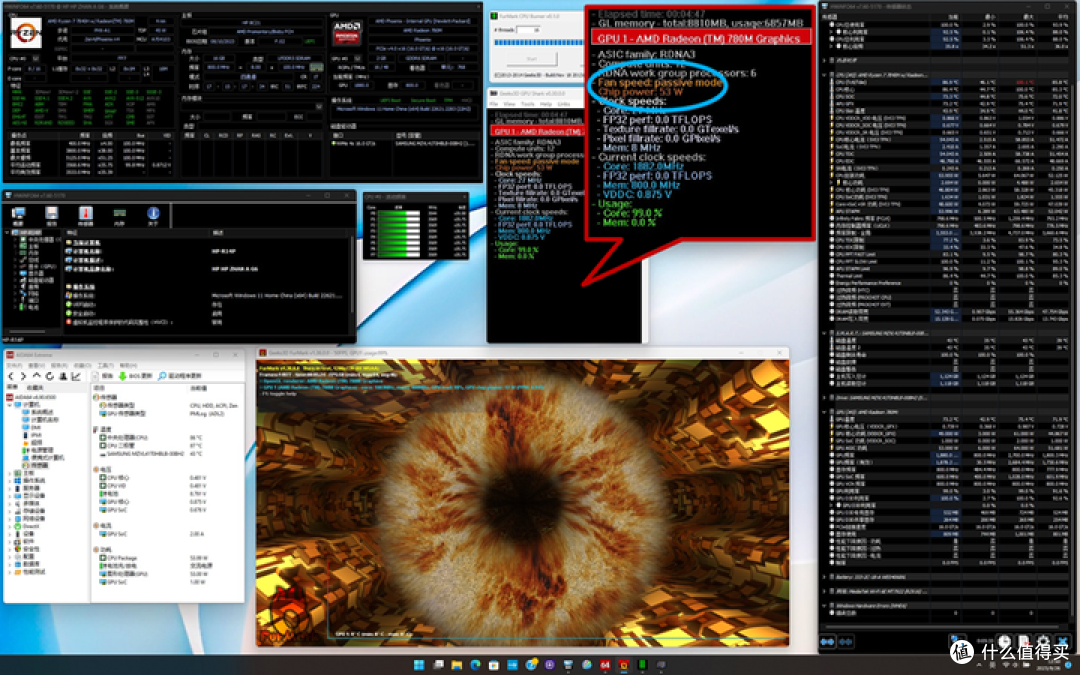This screenshot has height=675, width=1080.
Task: Launch Microsoft Edge from the taskbar
Action: [475, 665]
